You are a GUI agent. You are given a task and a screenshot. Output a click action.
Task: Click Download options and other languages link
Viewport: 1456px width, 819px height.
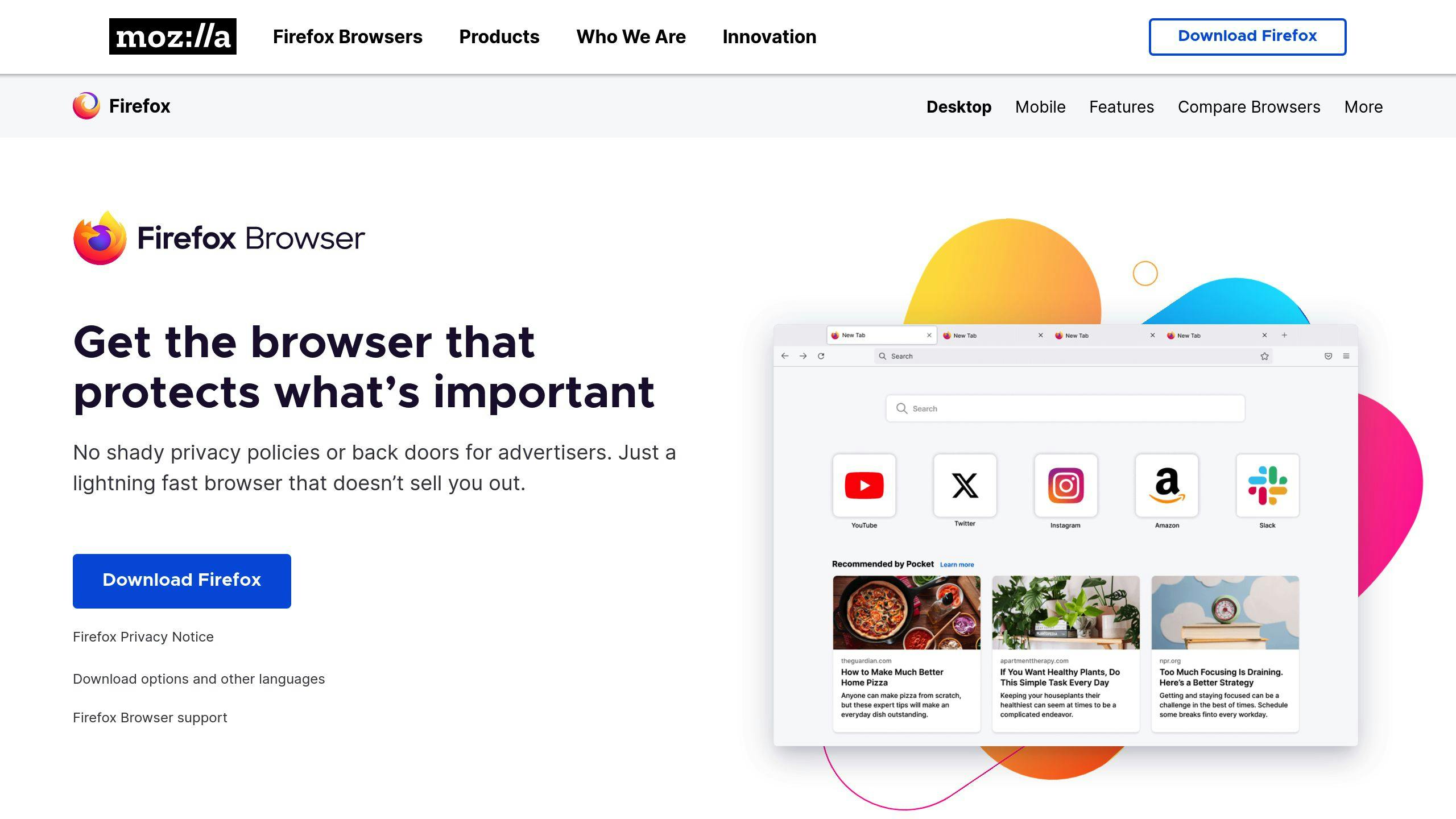(199, 679)
